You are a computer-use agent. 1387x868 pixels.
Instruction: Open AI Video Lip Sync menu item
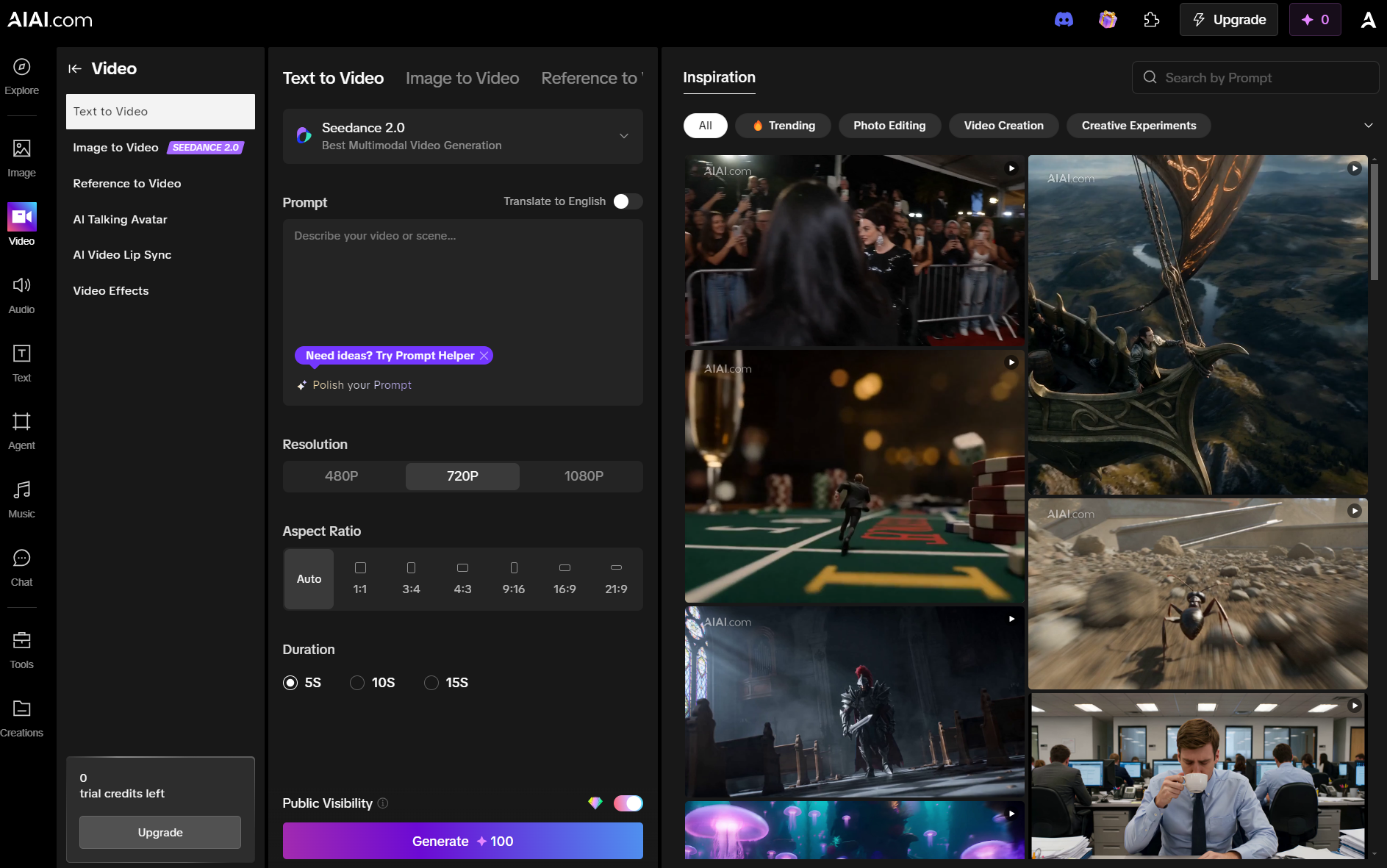(x=160, y=255)
